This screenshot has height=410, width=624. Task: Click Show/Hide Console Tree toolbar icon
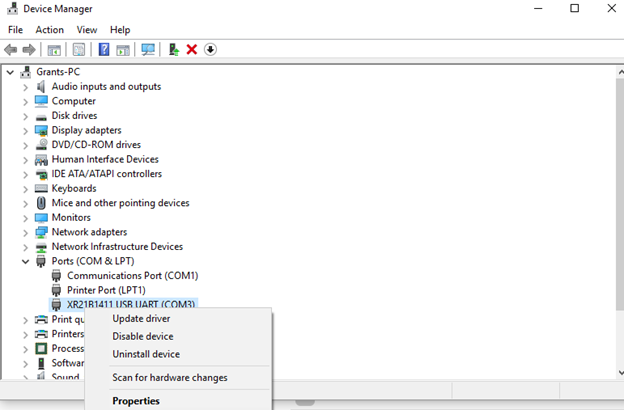pos(54,50)
